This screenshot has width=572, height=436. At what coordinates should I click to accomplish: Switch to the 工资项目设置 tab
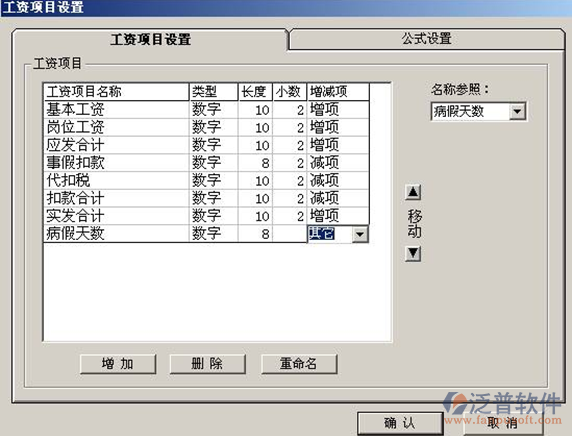pyautogui.click(x=150, y=39)
